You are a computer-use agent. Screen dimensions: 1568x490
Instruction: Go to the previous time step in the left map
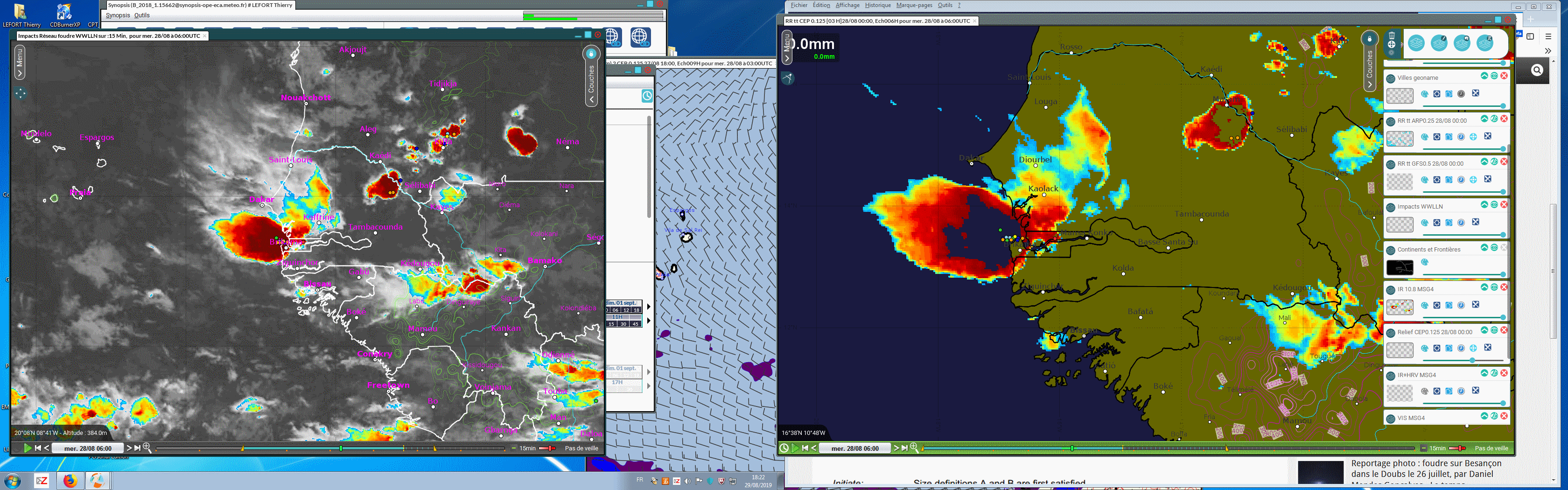tap(46, 448)
